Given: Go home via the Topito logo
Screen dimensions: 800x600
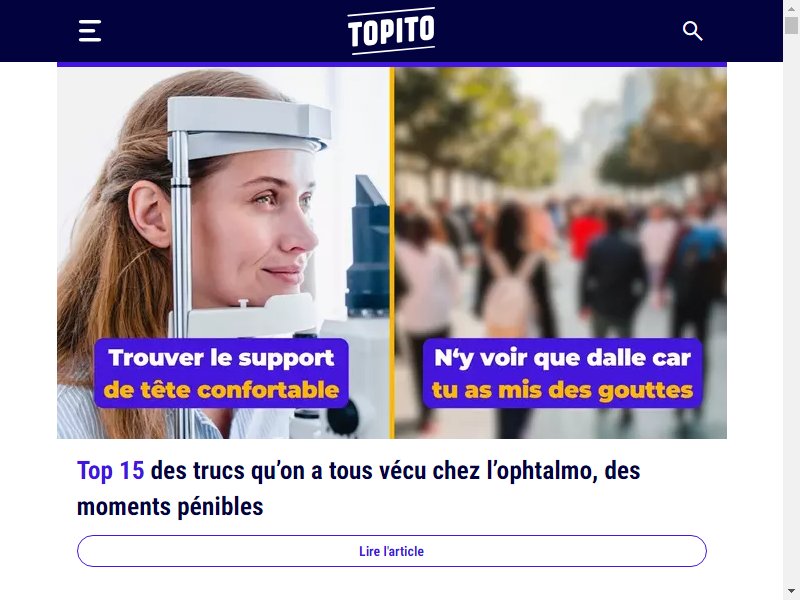Looking at the screenshot, I should click(391, 31).
